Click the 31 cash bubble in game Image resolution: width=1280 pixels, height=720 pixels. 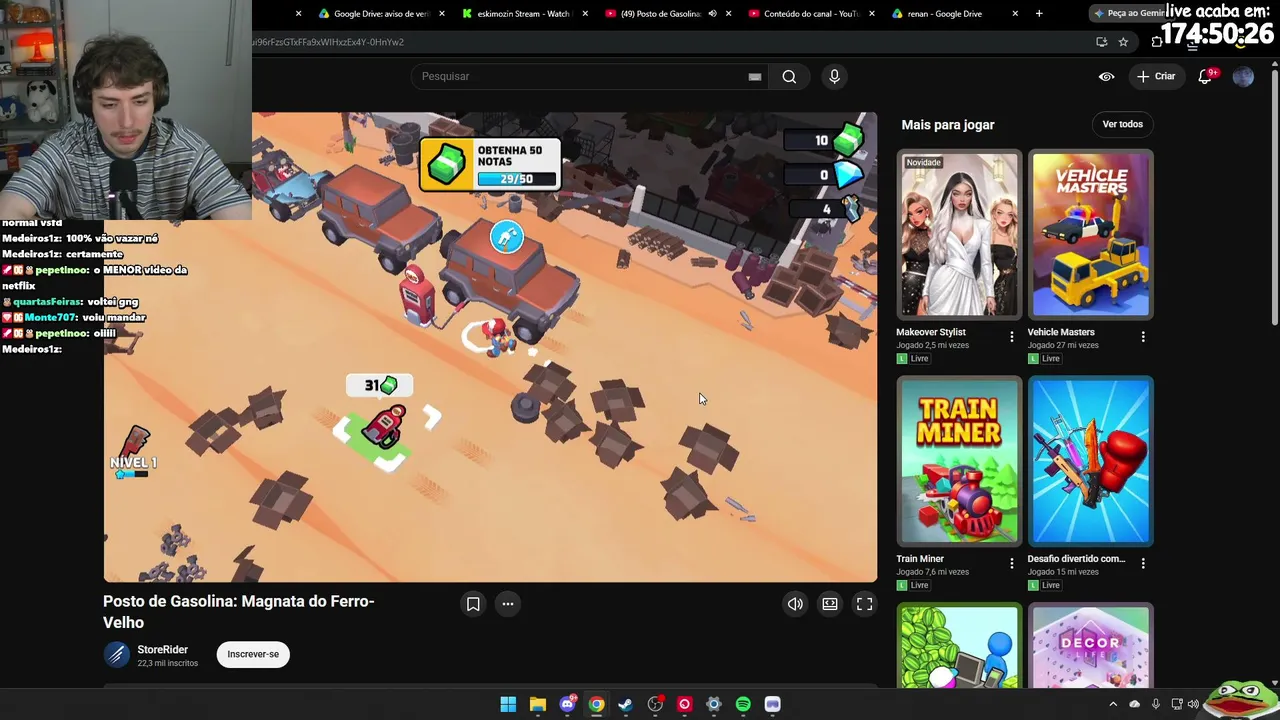pos(380,385)
